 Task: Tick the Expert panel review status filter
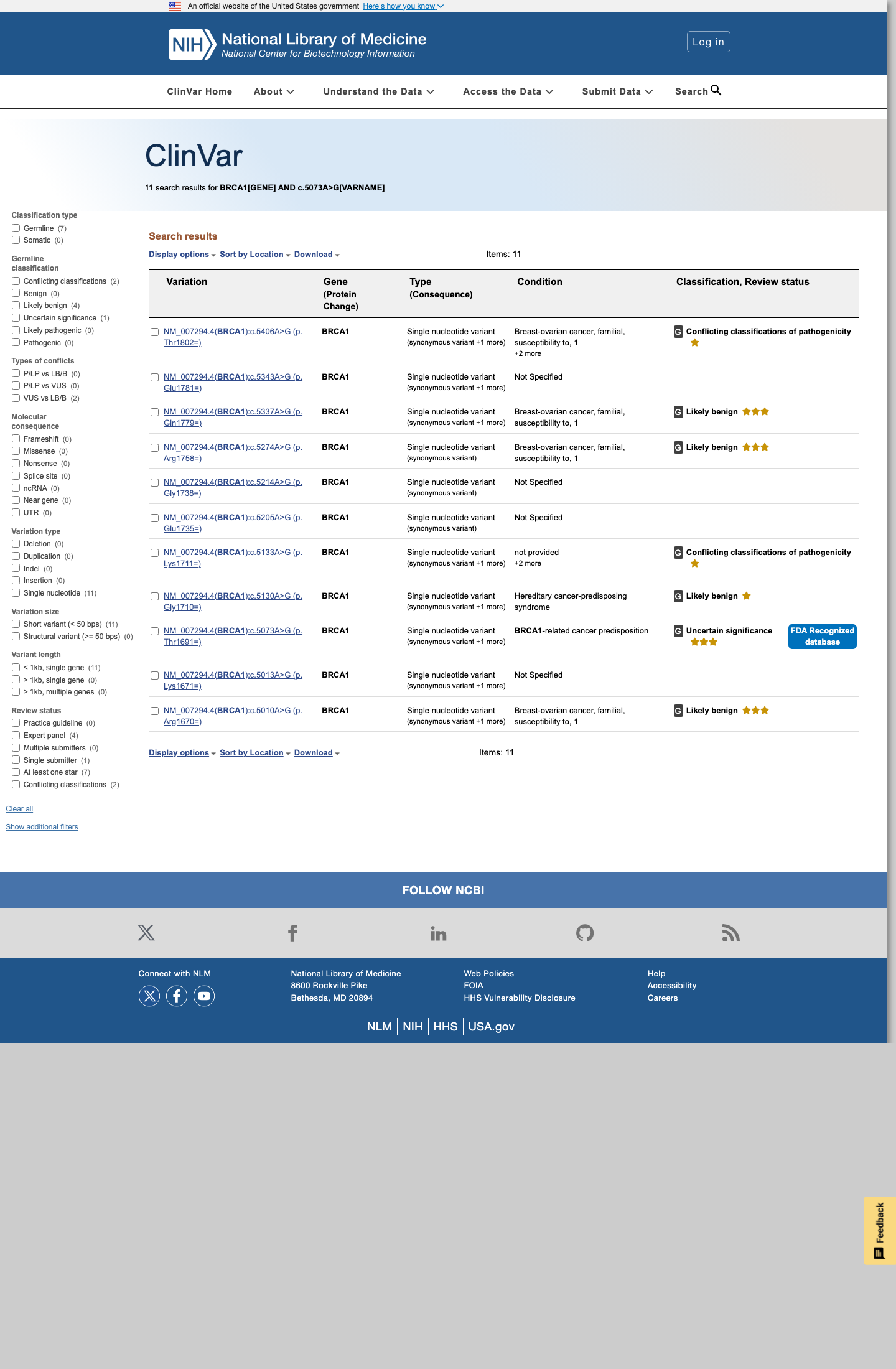pyautogui.click(x=16, y=736)
